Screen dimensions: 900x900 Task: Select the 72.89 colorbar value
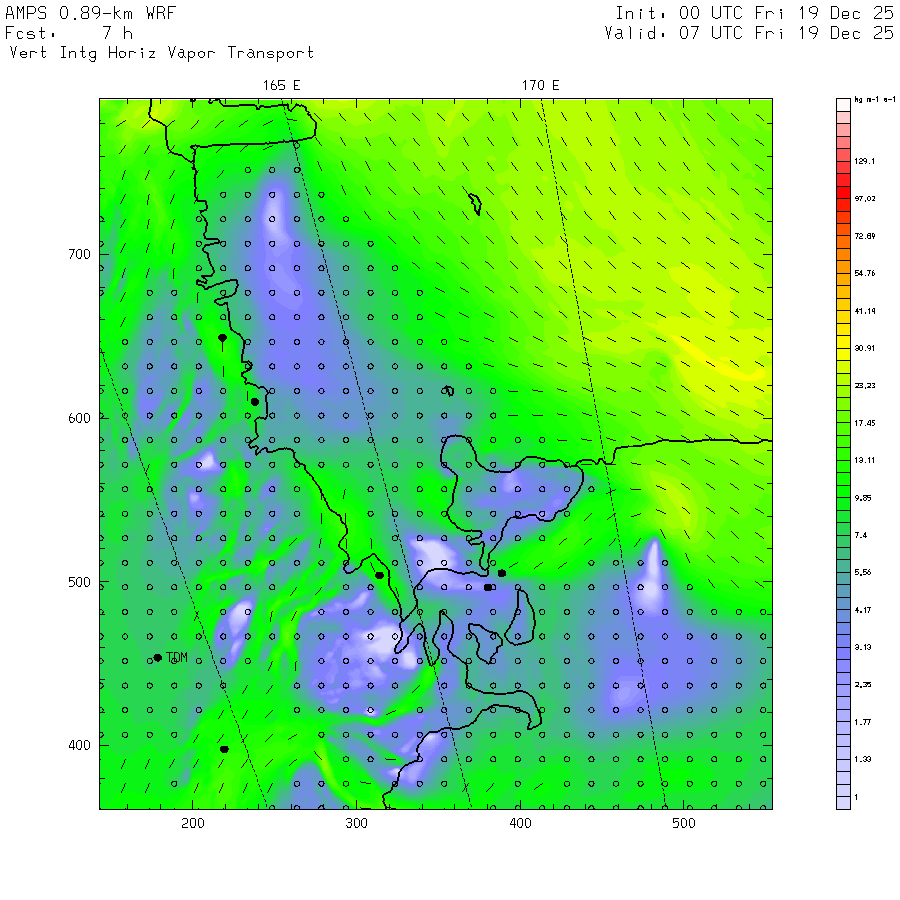pyautogui.click(x=864, y=236)
